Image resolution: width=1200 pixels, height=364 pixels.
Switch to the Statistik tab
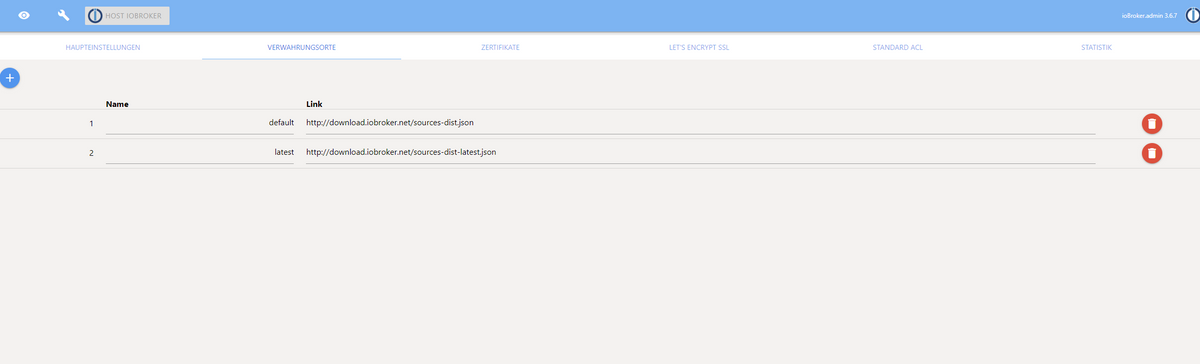pos(1096,47)
